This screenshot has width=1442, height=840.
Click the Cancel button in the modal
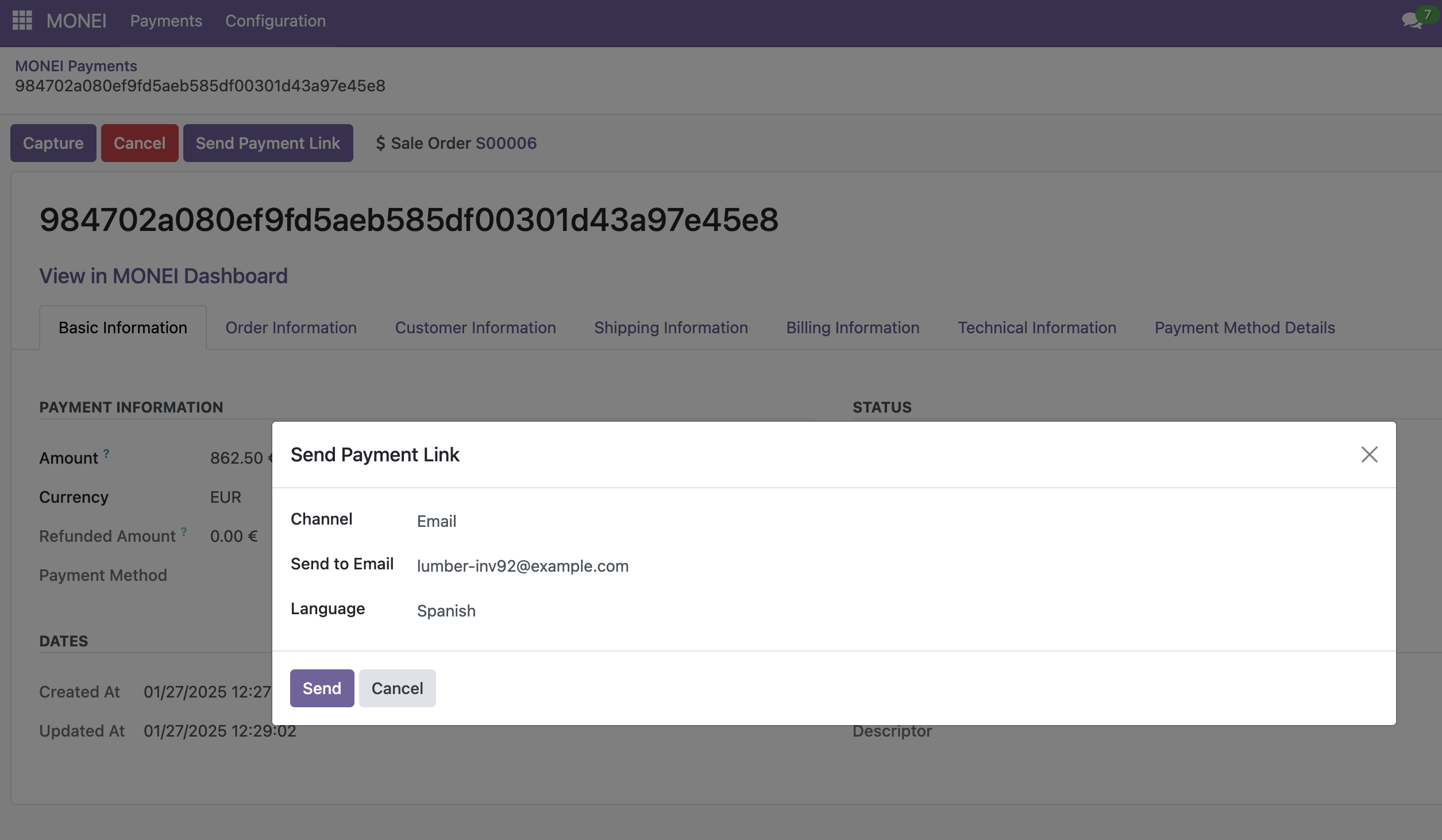pos(397,687)
